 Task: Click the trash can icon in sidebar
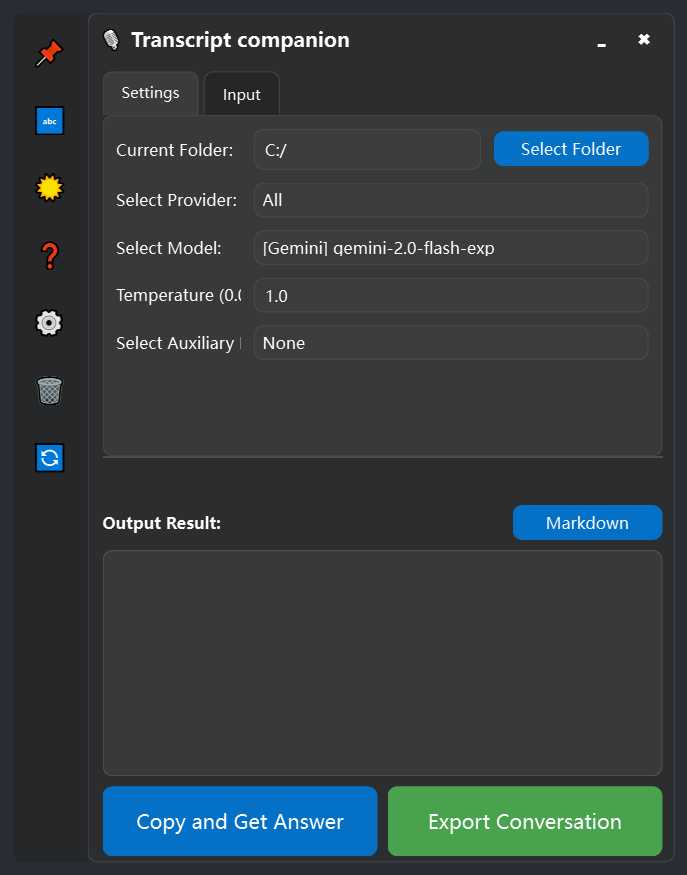tap(49, 390)
